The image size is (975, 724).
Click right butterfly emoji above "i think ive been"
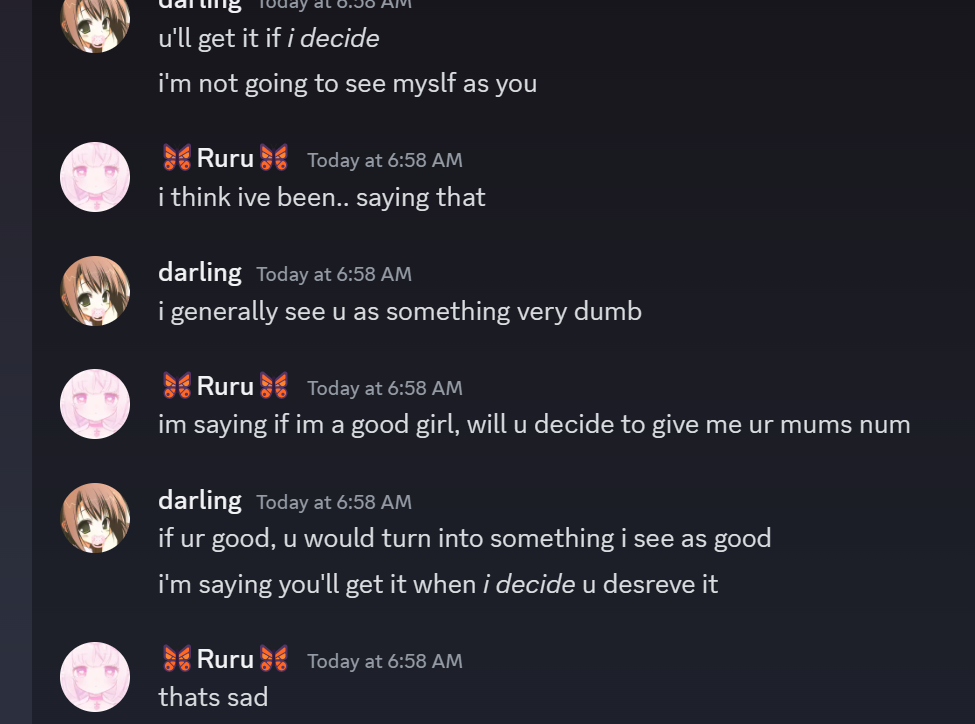pos(273,158)
